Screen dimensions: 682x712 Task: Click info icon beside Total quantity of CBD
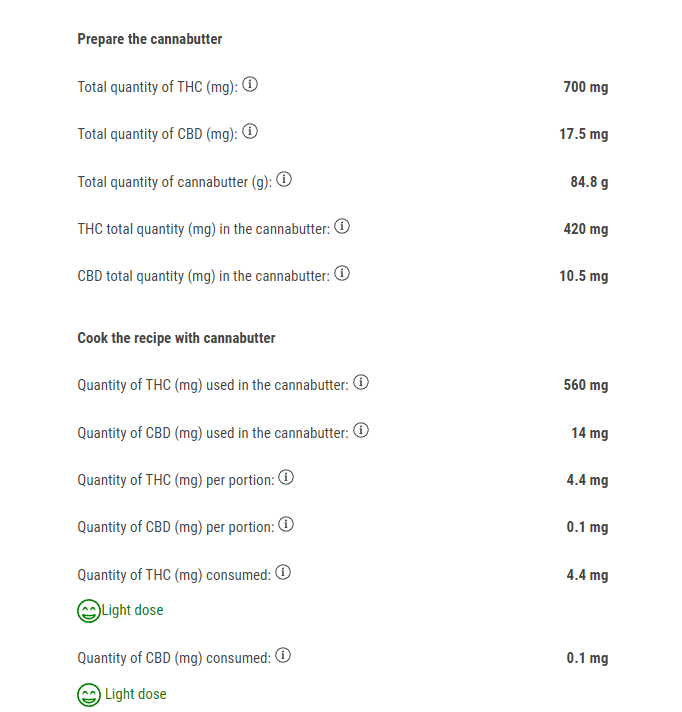pyautogui.click(x=250, y=131)
